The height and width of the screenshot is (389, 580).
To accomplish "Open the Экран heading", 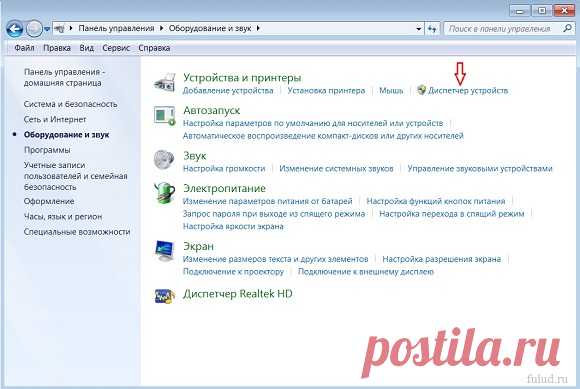I will click(x=198, y=247).
